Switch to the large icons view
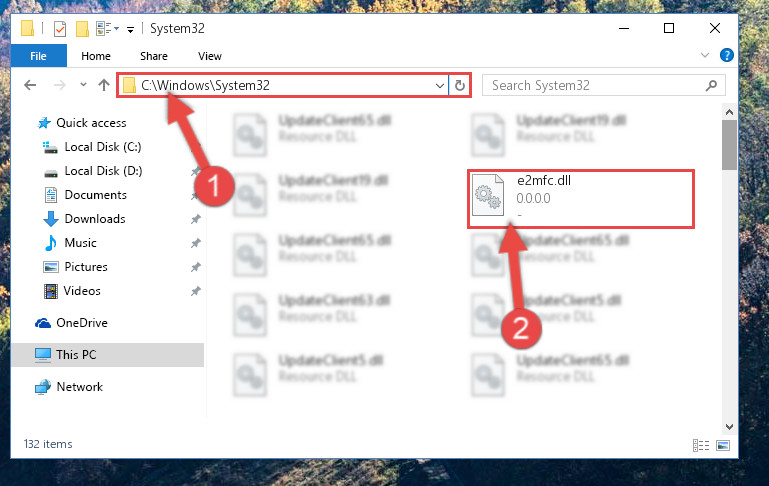769x486 pixels. [723, 445]
